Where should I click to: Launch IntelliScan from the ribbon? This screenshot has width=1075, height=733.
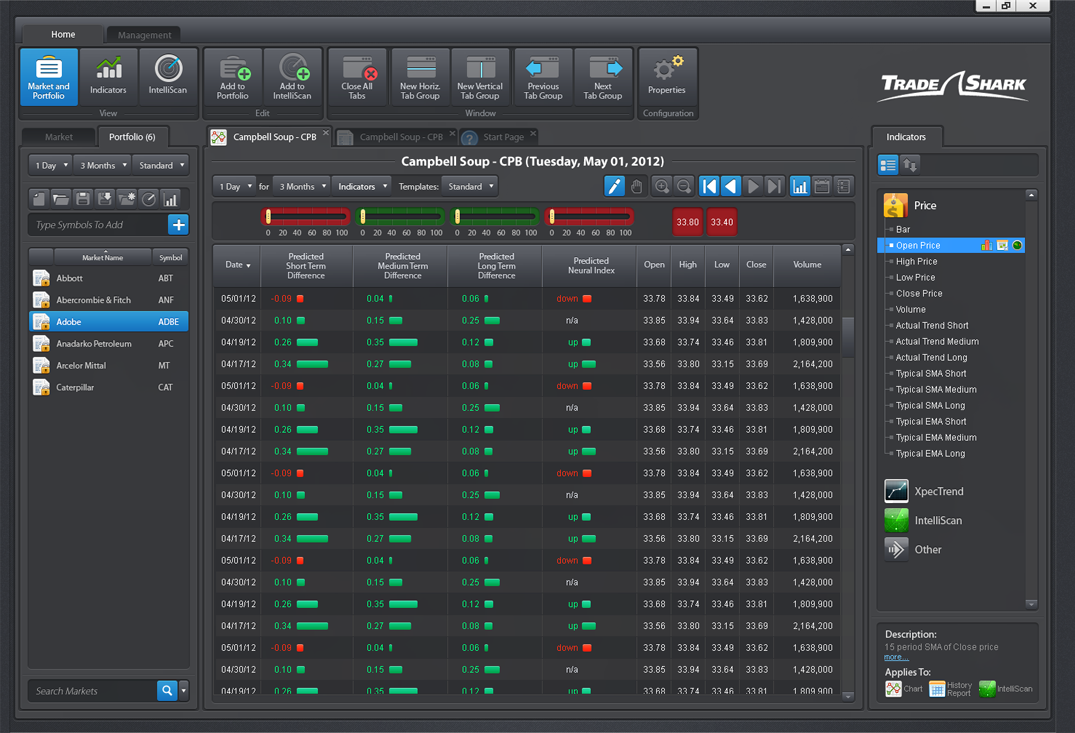(x=168, y=77)
